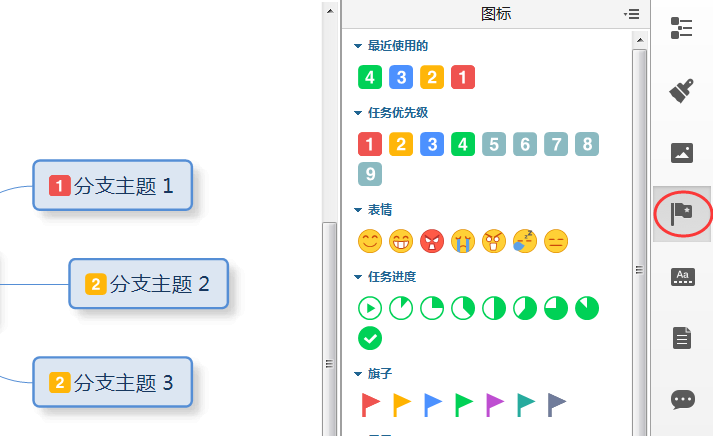Screen dimensions: 713x436
Task: Open the notes document sidebar panel
Action: pyautogui.click(x=682, y=338)
